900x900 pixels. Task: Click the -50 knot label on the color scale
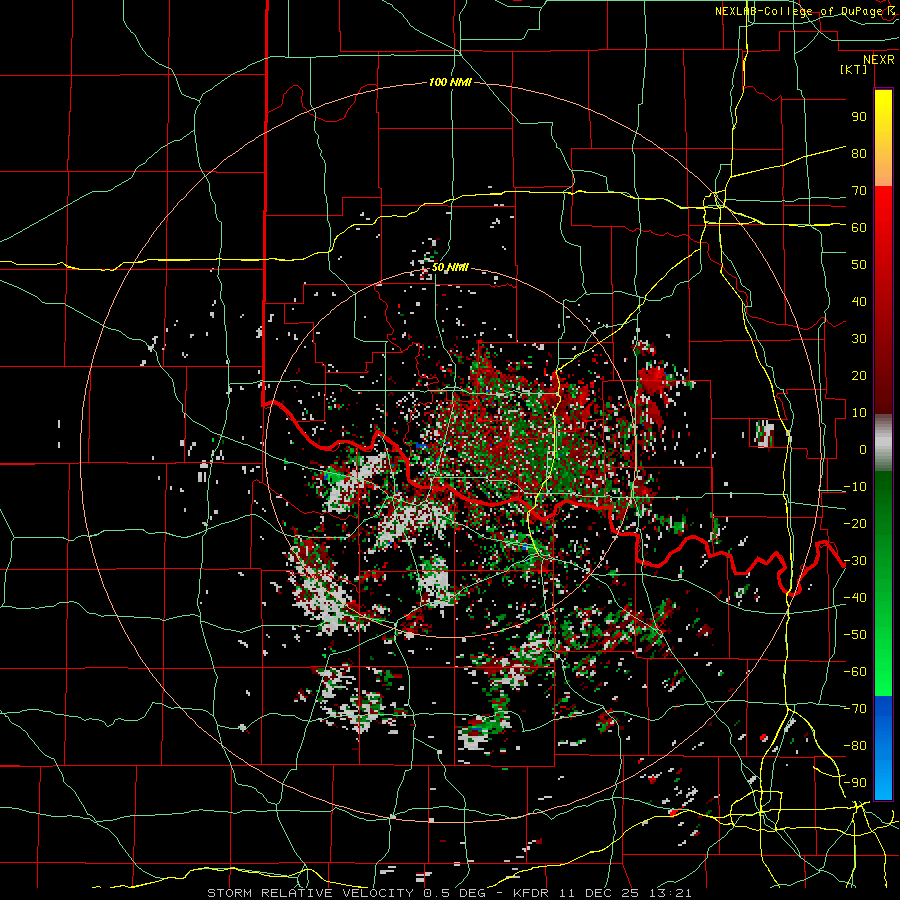(855, 635)
